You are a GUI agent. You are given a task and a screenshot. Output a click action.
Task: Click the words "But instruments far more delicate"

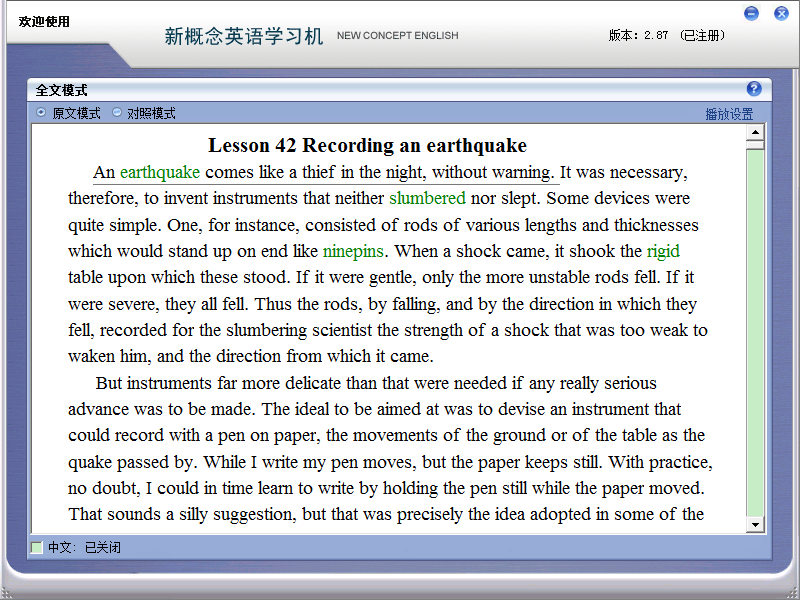coord(218,383)
